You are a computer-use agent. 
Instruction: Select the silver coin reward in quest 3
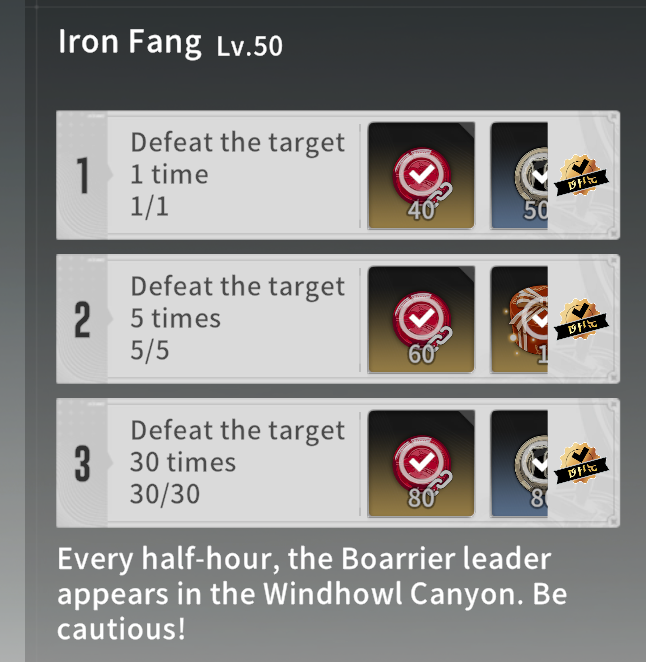tap(520, 464)
